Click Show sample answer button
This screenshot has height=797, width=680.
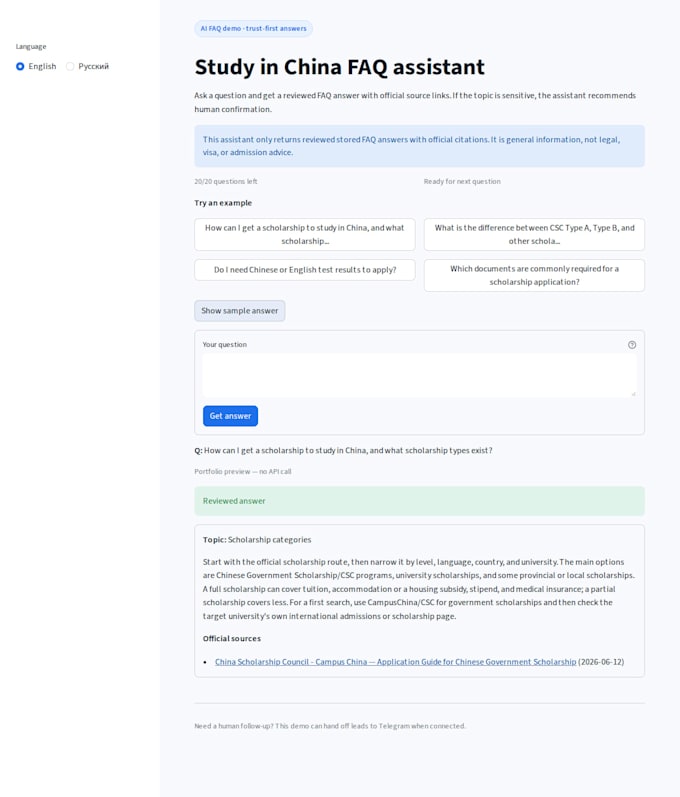(239, 311)
